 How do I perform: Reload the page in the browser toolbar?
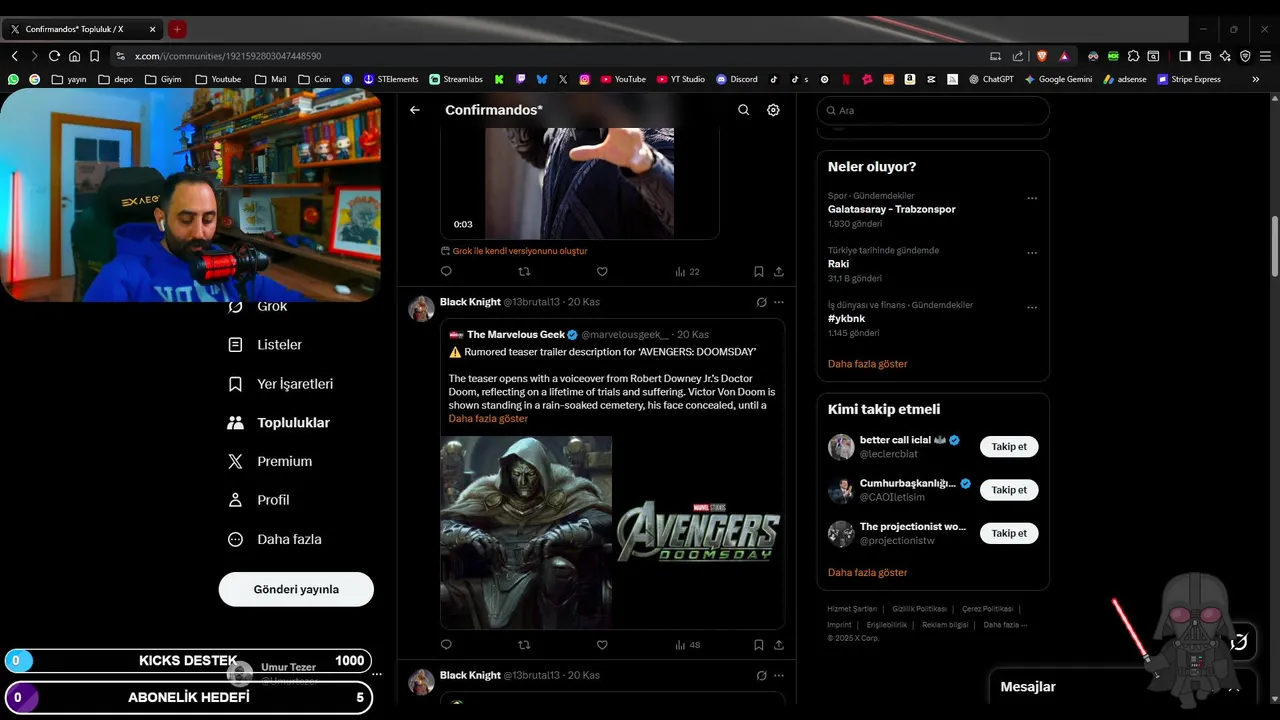pos(54,56)
